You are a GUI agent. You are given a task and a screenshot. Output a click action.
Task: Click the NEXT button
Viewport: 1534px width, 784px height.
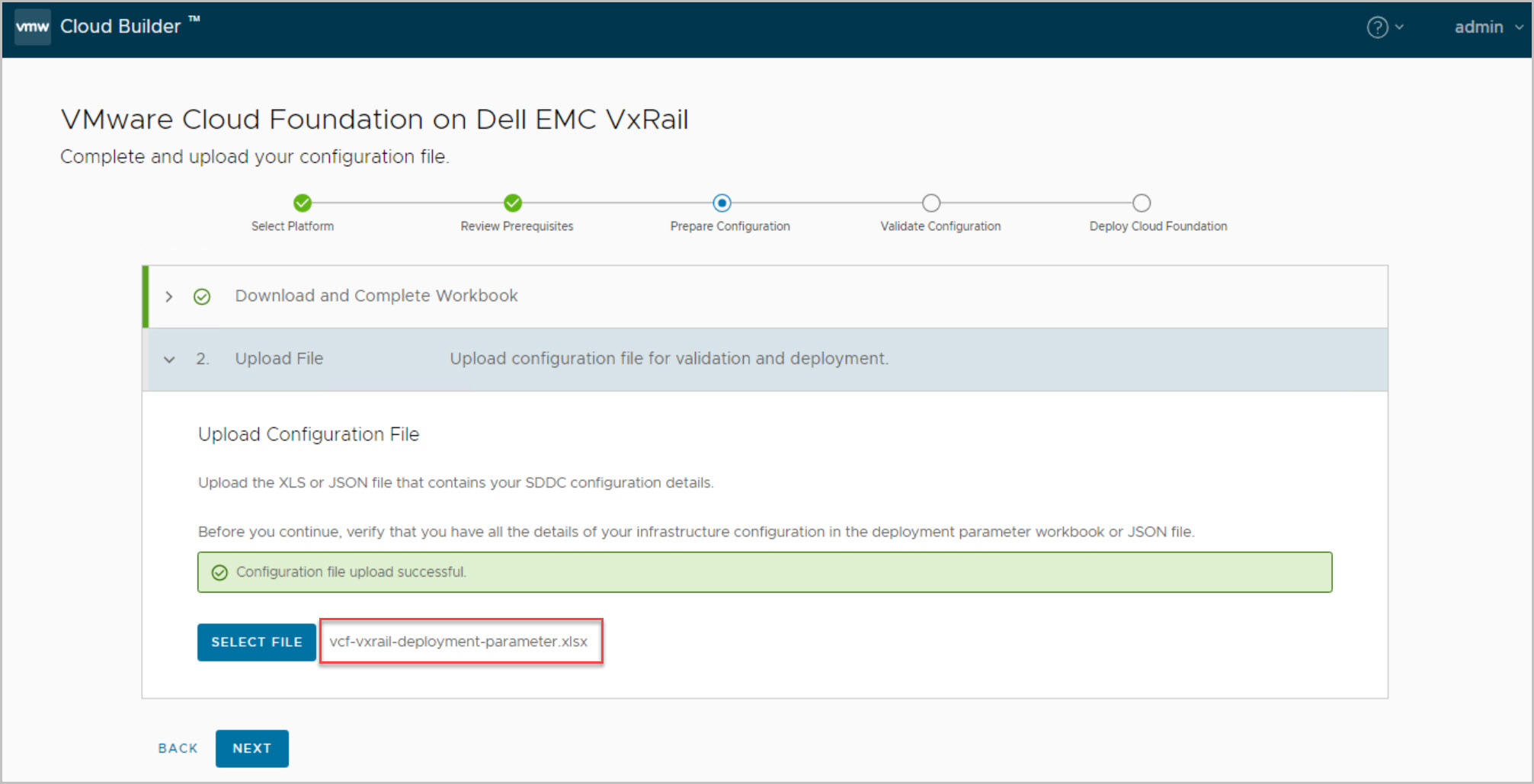[x=251, y=748]
